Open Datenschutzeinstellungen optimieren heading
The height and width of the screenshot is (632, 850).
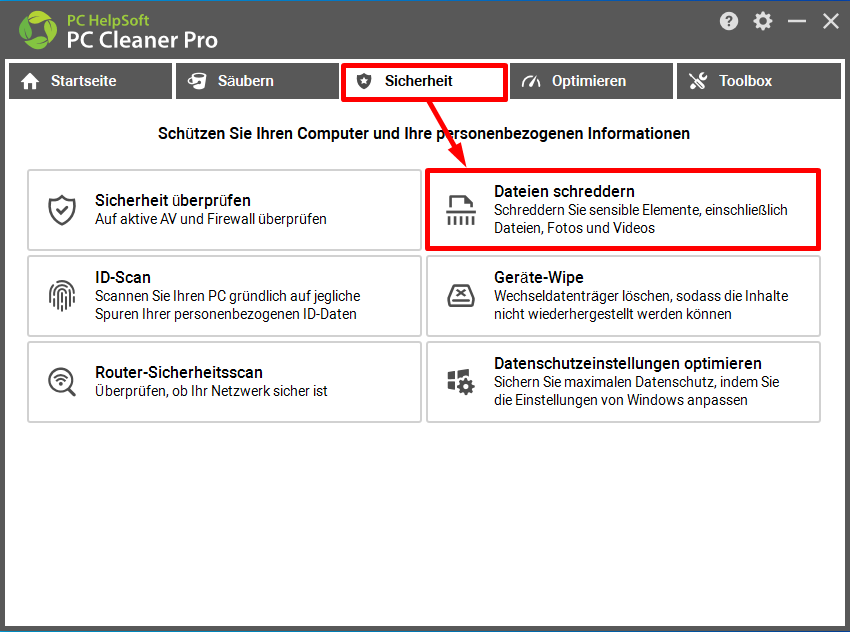point(628,363)
